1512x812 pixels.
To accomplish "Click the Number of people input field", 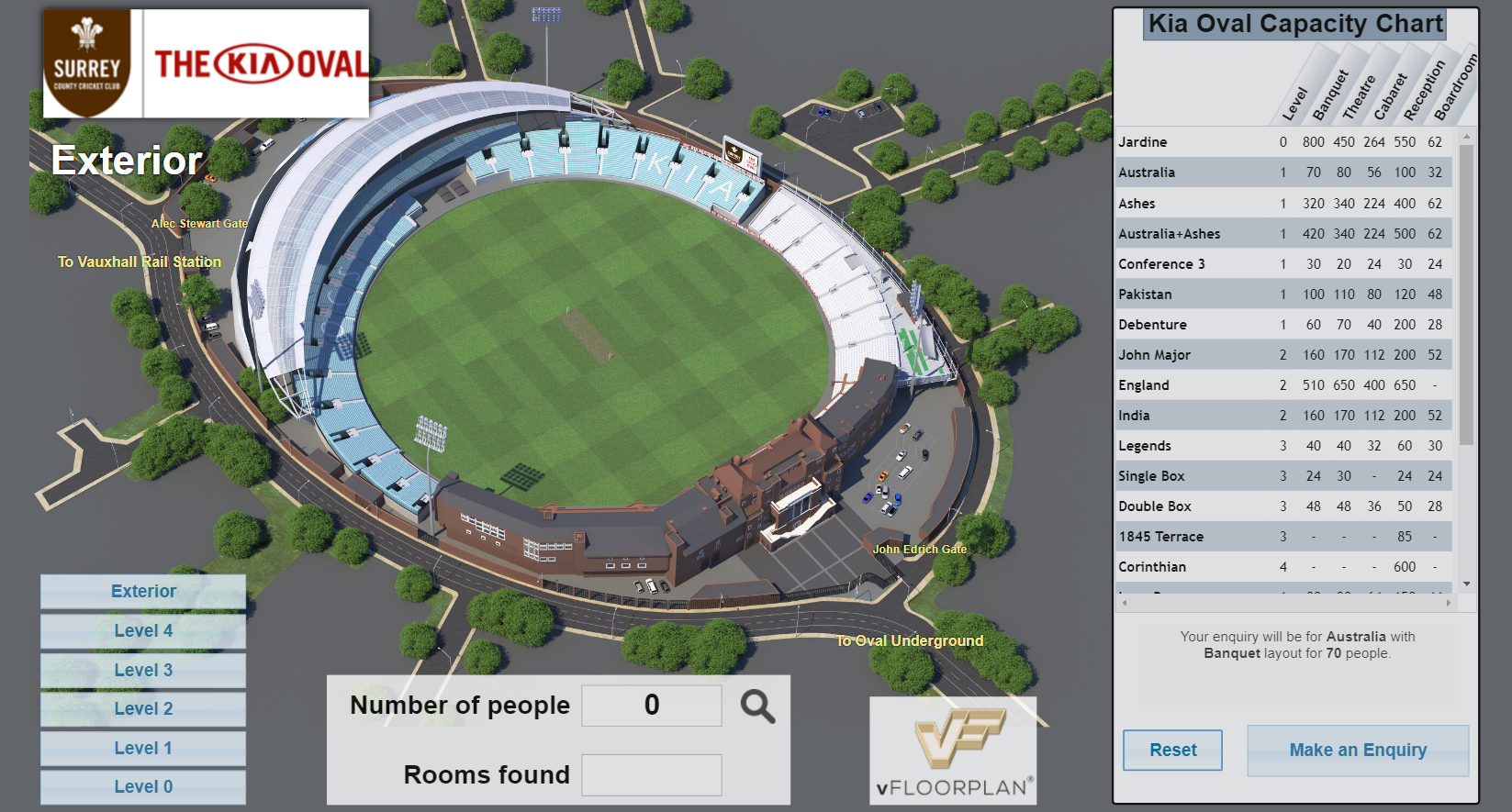I will coord(651,706).
